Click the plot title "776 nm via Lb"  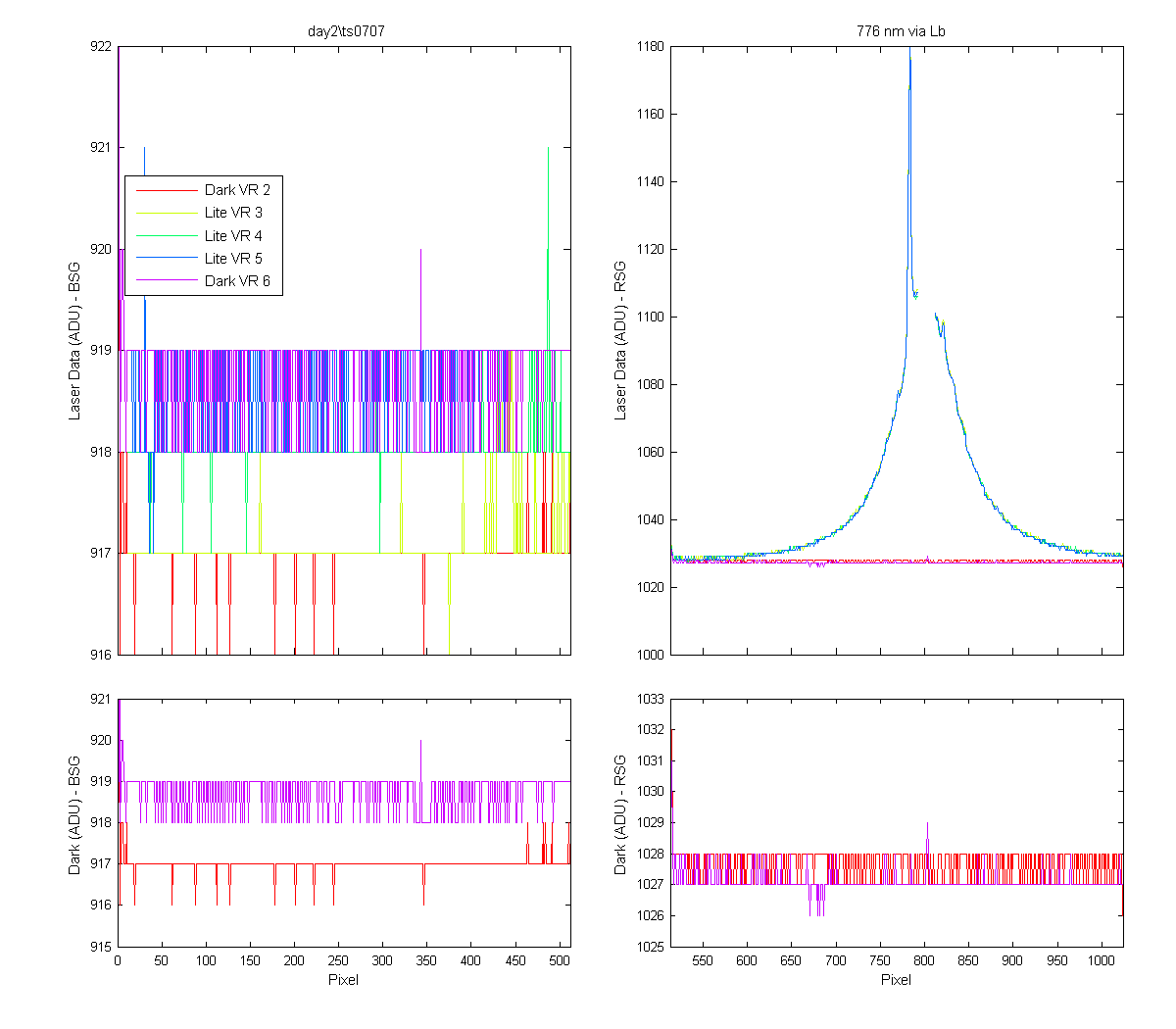(901, 31)
